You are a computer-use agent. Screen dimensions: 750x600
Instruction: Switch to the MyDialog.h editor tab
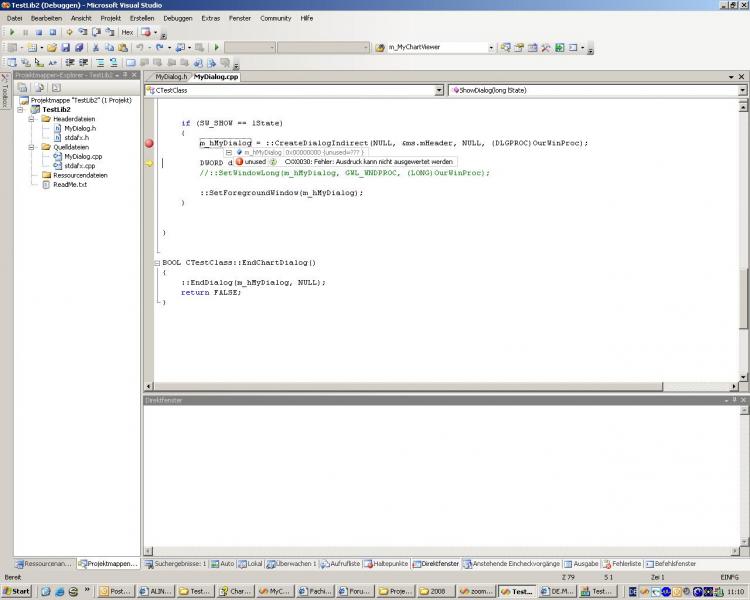(172, 76)
